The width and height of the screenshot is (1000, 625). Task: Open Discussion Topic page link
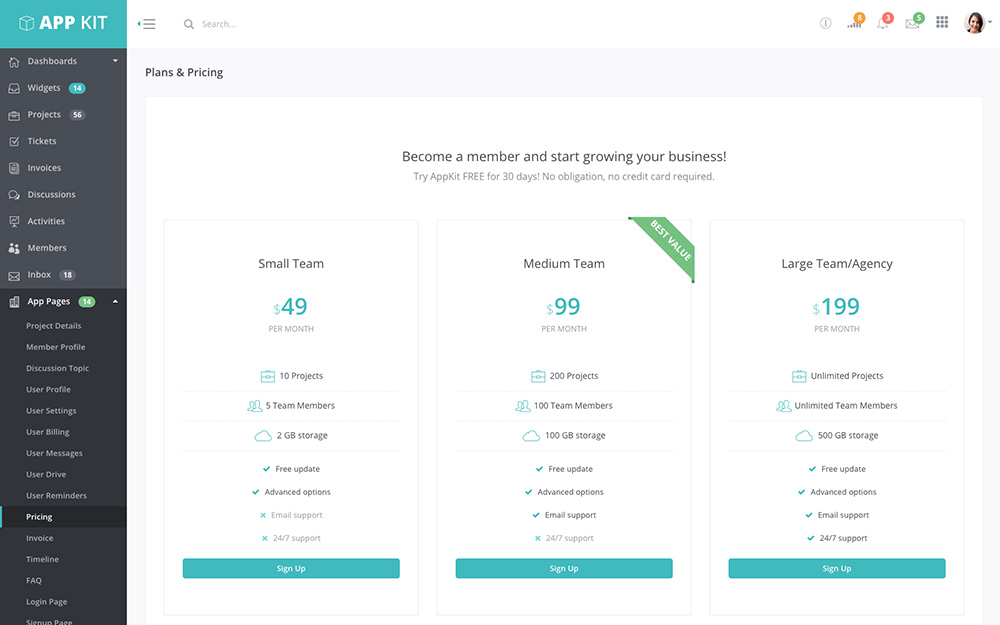[57, 369]
